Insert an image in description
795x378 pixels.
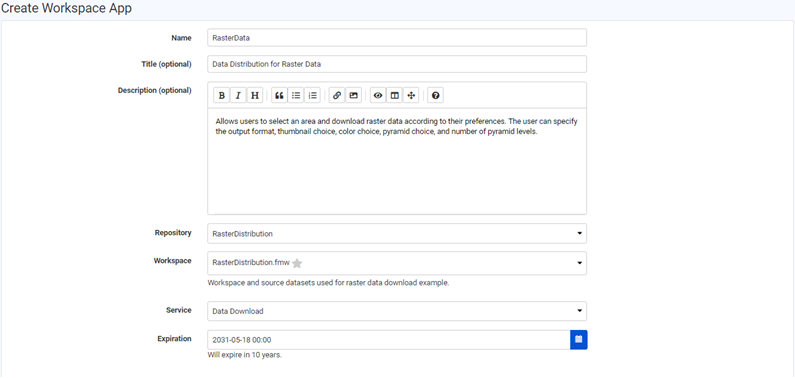353,95
